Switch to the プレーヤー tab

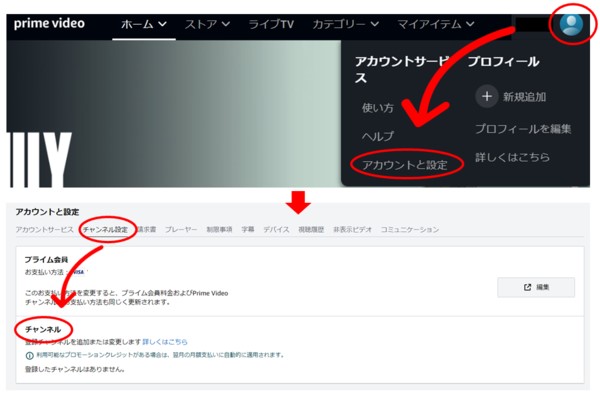coord(181,229)
